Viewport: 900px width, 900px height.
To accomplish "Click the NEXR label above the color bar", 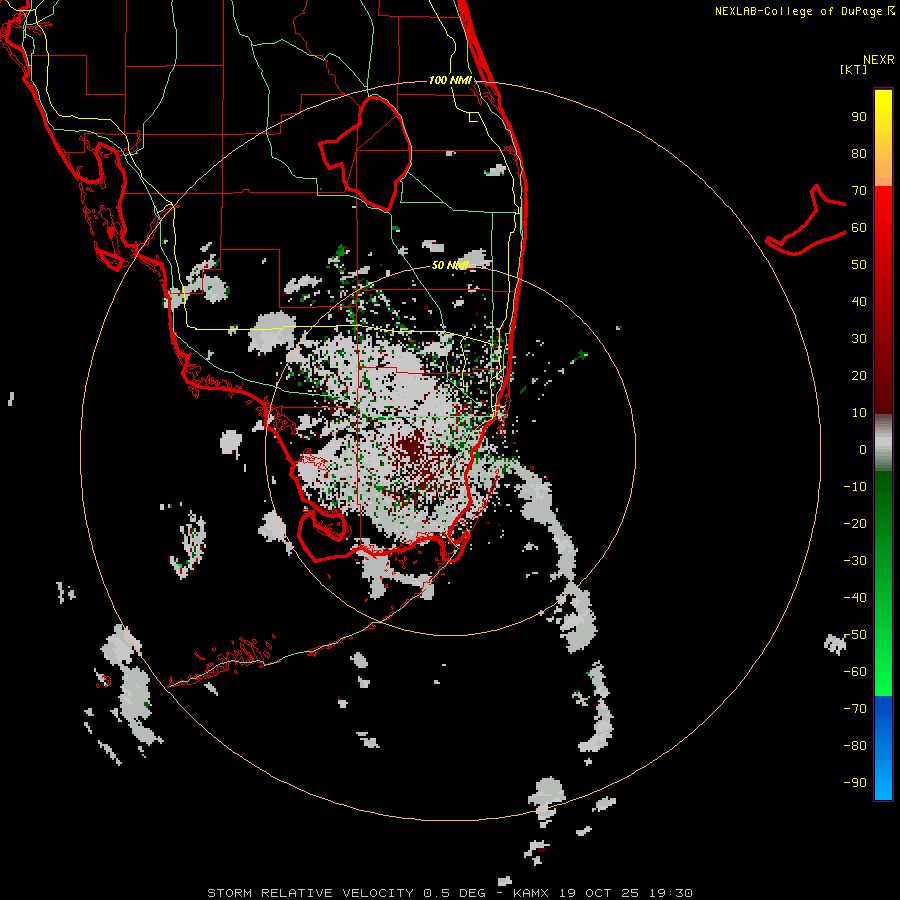I will [x=878, y=60].
